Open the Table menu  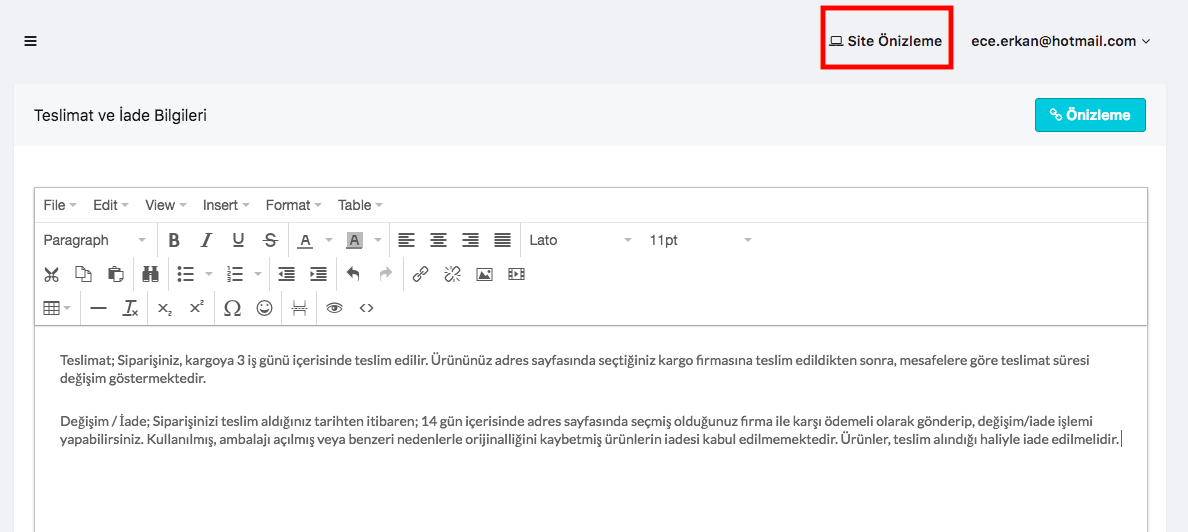[360, 205]
